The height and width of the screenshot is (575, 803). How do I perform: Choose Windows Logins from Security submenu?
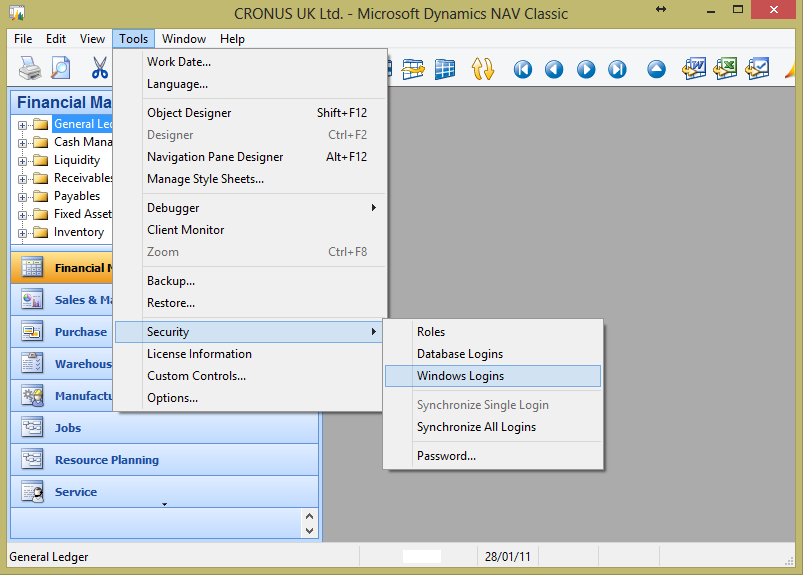pyautogui.click(x=493, y=376)
